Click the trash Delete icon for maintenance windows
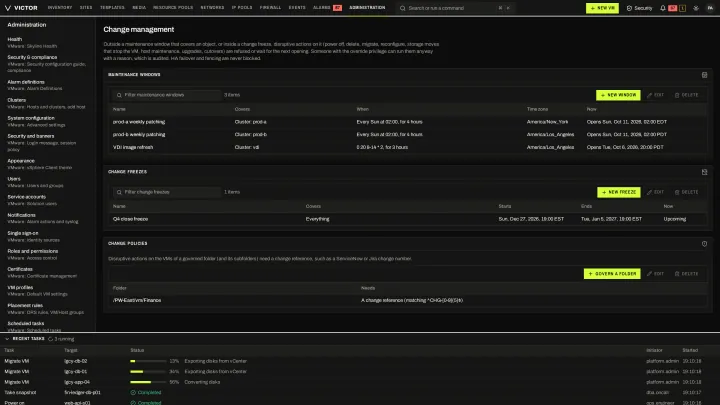 (677, 95)
